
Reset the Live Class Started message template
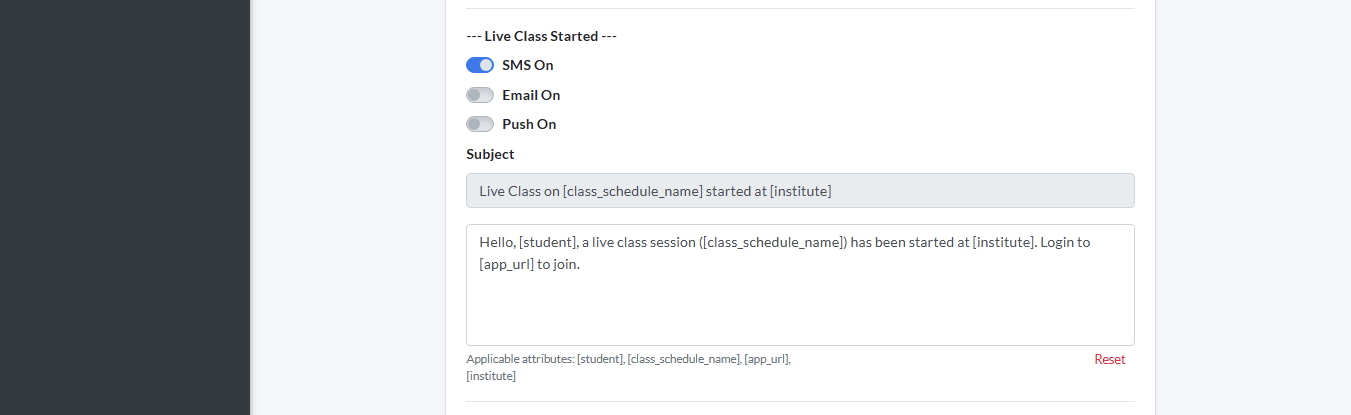click(1109, 359)
